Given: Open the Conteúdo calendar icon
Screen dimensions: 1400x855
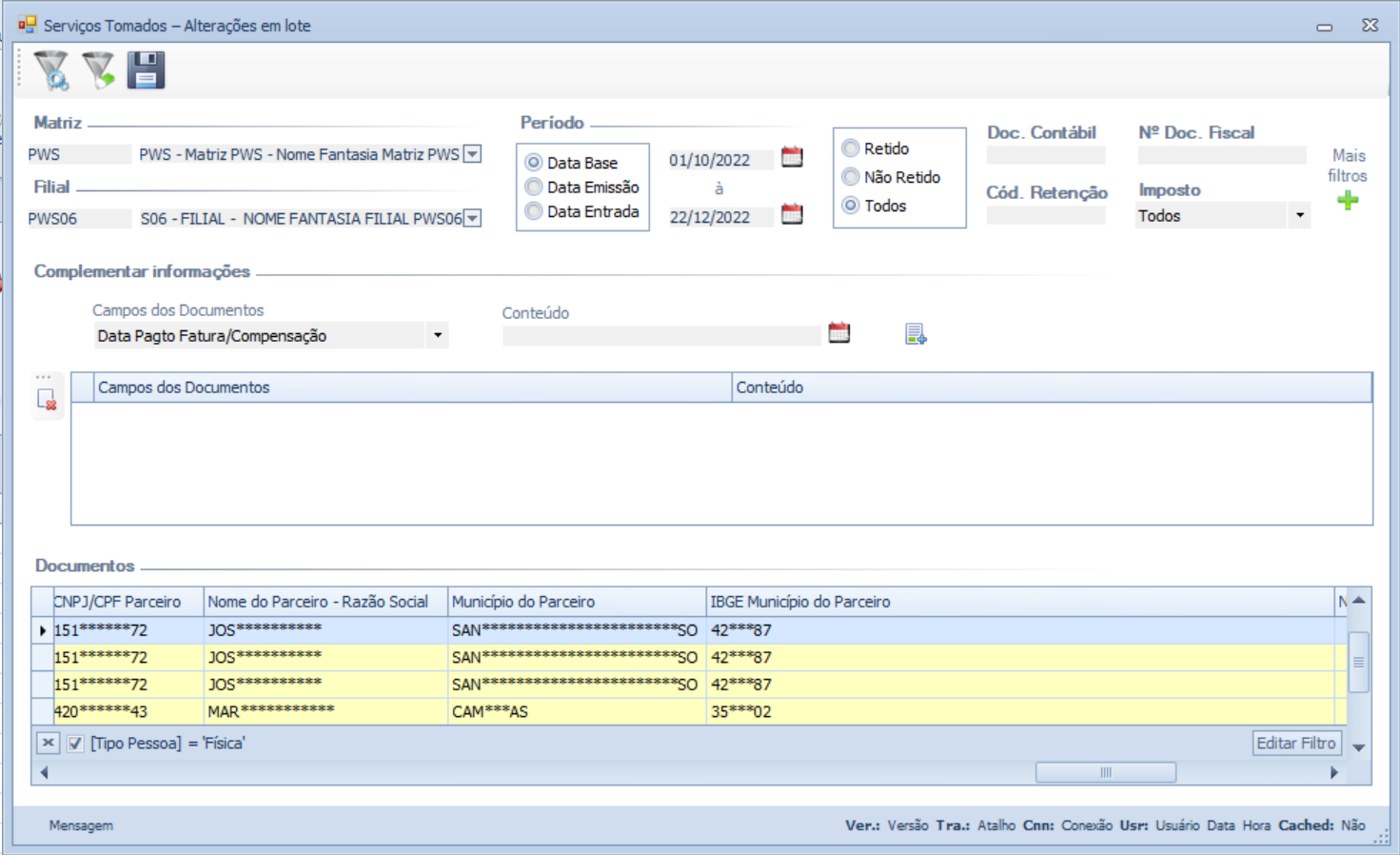Looking at the screenshot, I should (838, 333).
